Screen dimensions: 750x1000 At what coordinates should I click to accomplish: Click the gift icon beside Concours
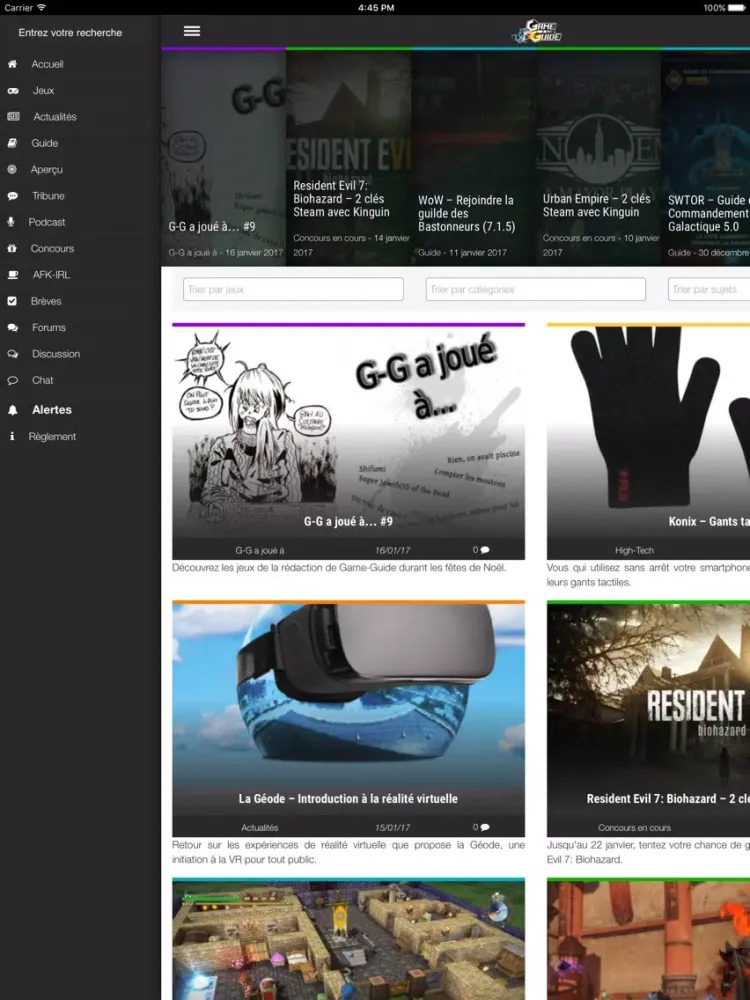click(x=12, y=248)
